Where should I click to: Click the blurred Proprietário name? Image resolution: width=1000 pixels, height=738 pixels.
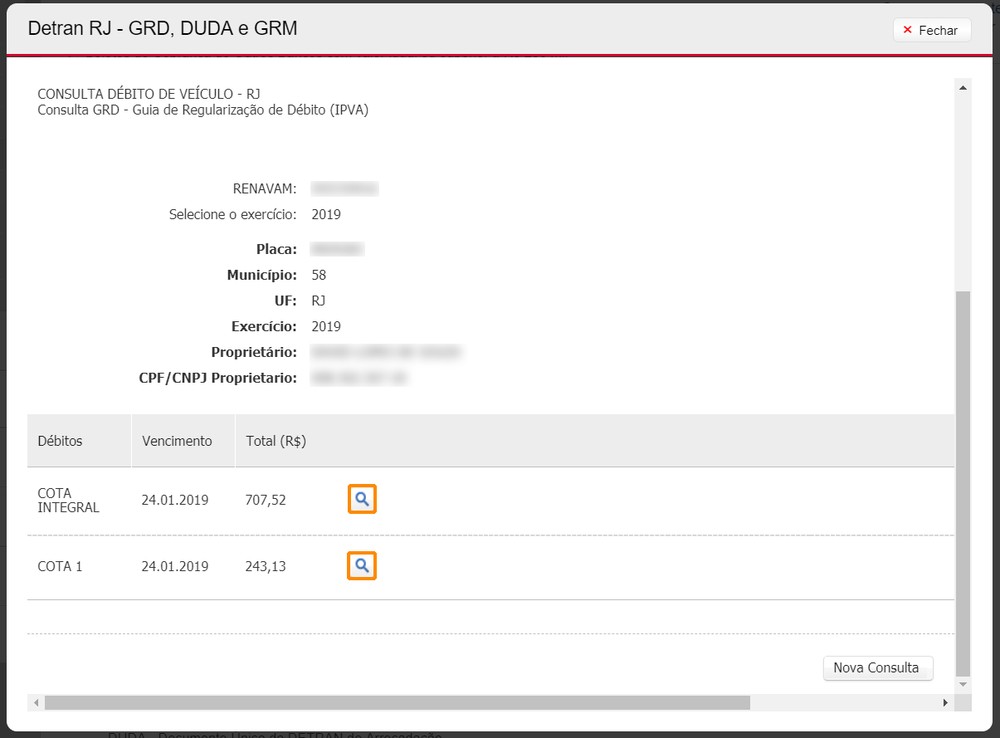(x=386, y=352)
